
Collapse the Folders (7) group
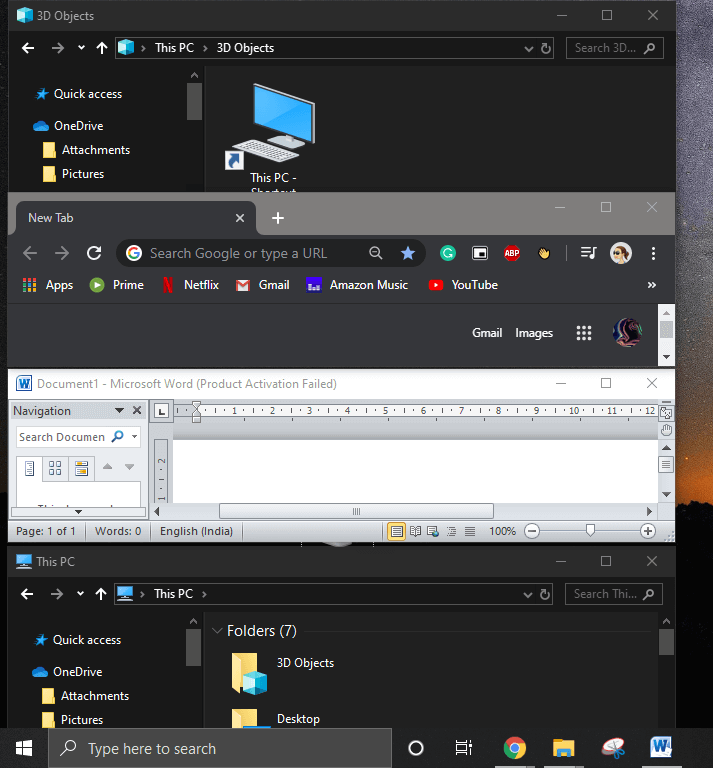[x=217, y=631]
